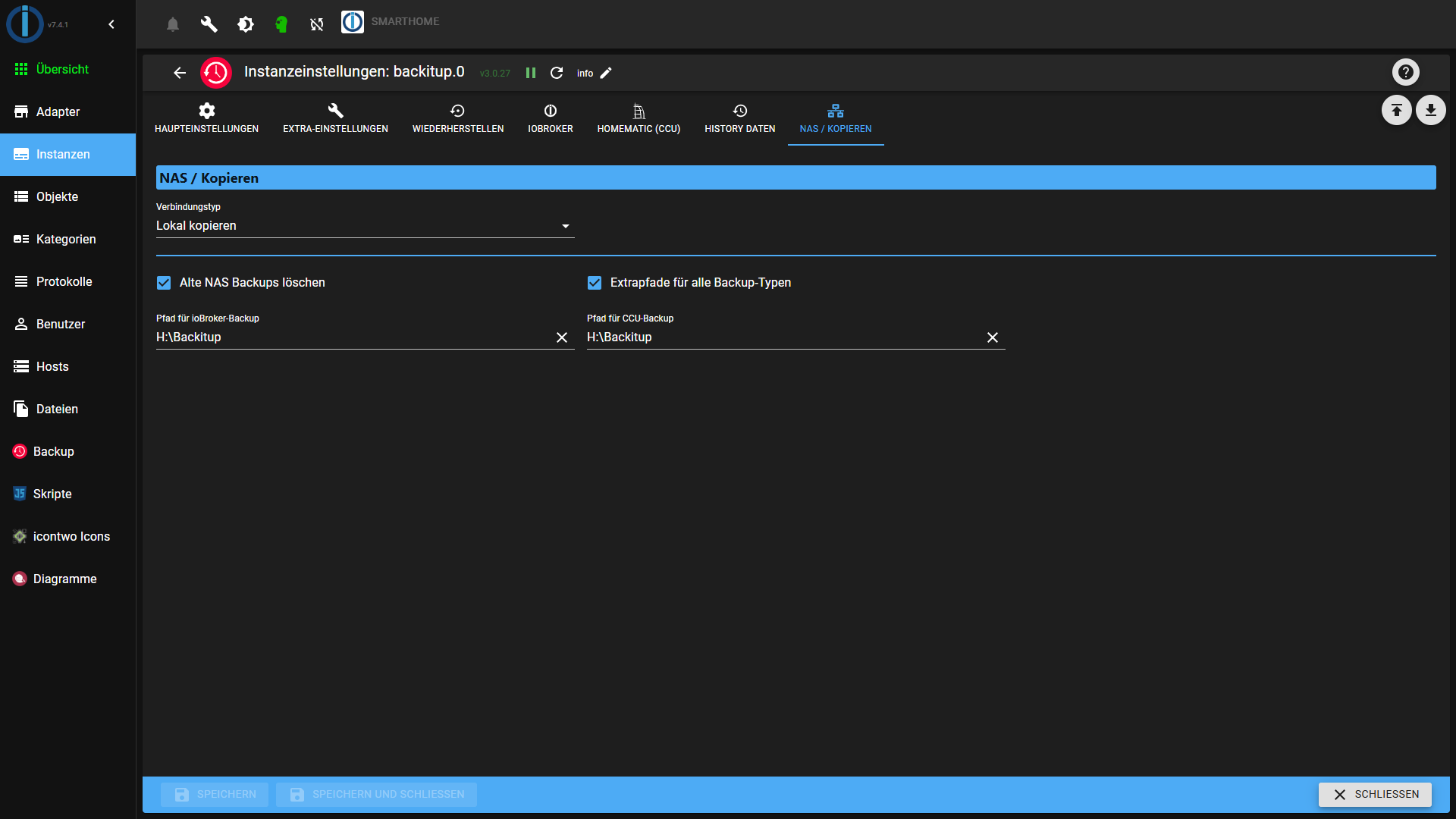This screenshot has height=819, width=1456.
Task: Open the notifications bell icon
Action: pos(173,24)
